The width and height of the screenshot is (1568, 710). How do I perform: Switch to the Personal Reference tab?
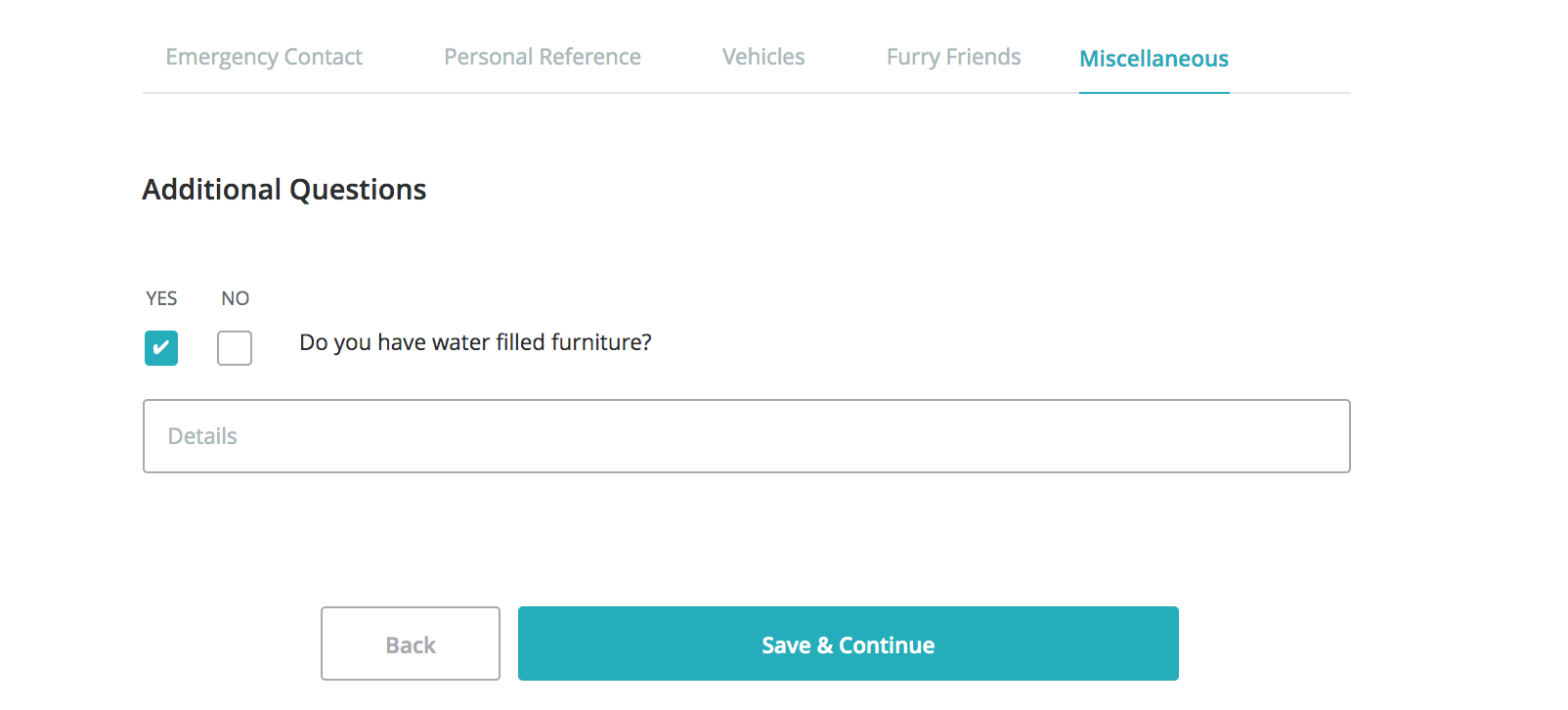pos(543,58)
